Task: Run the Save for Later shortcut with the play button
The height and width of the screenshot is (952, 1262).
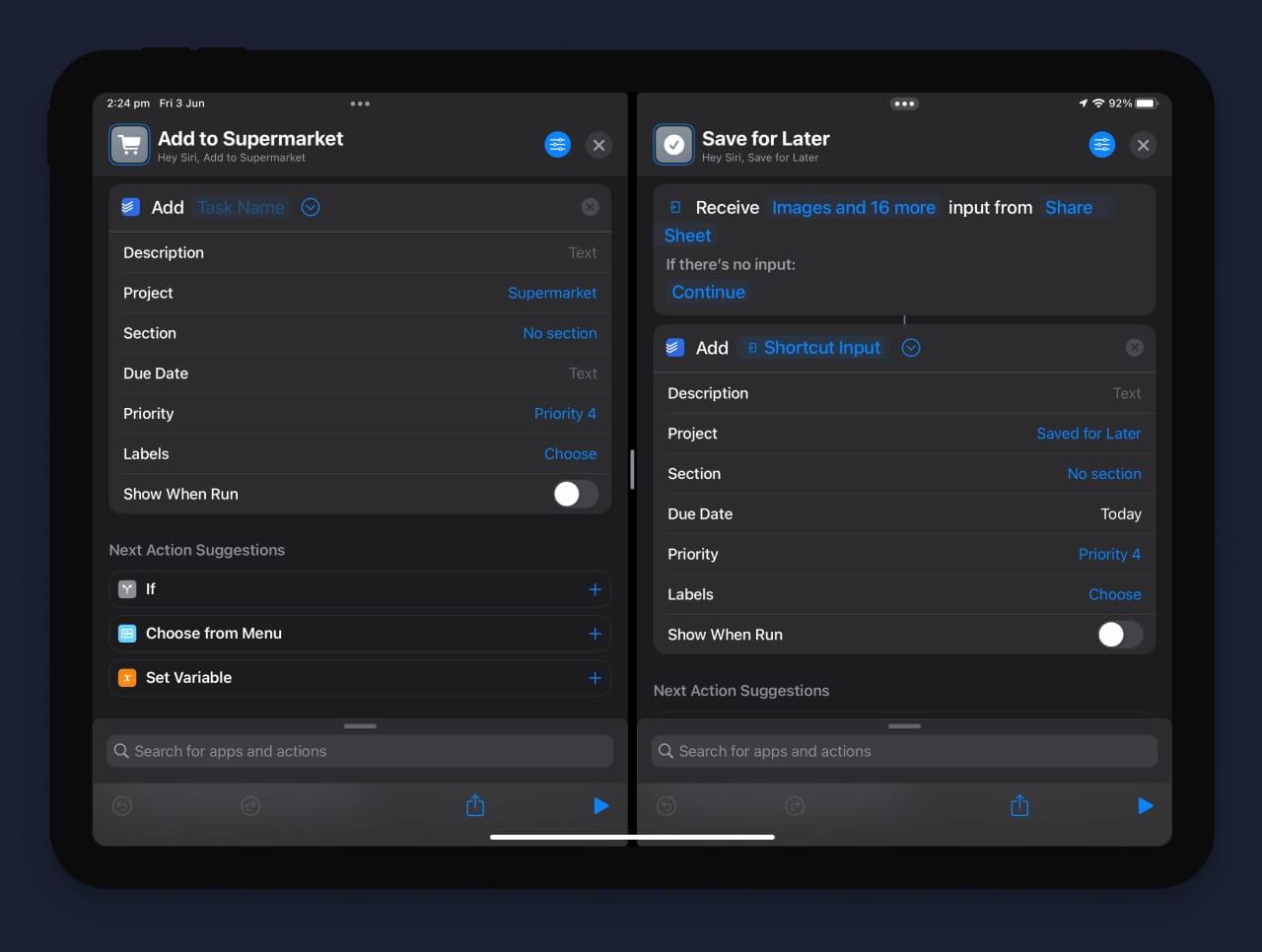Action: click(1145, 805)
